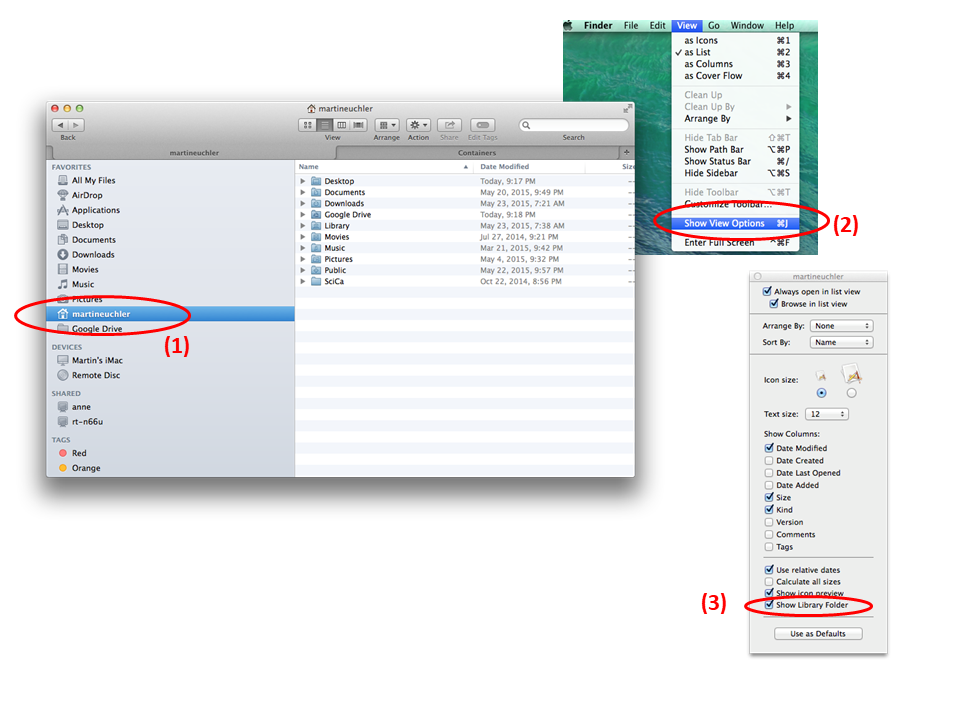Select Applications in Favorites sidebar

coord(95,211)
